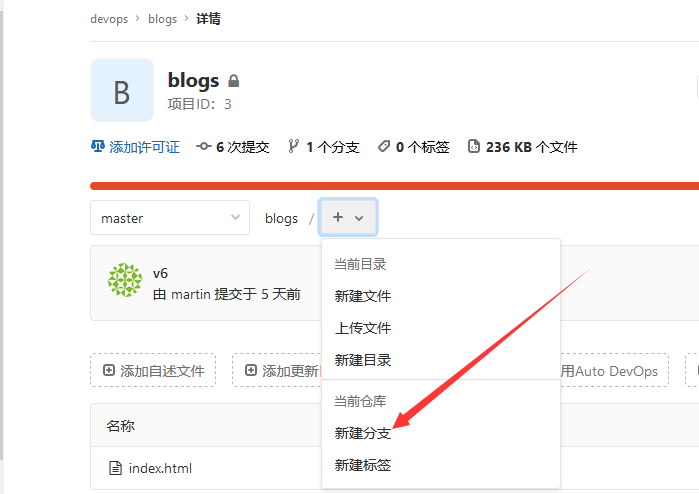Image resolution: width=699 pixels, height=494 pixels.
Task: Choose 新建分支 to create a branch
Action: click(x=363, y=434)
